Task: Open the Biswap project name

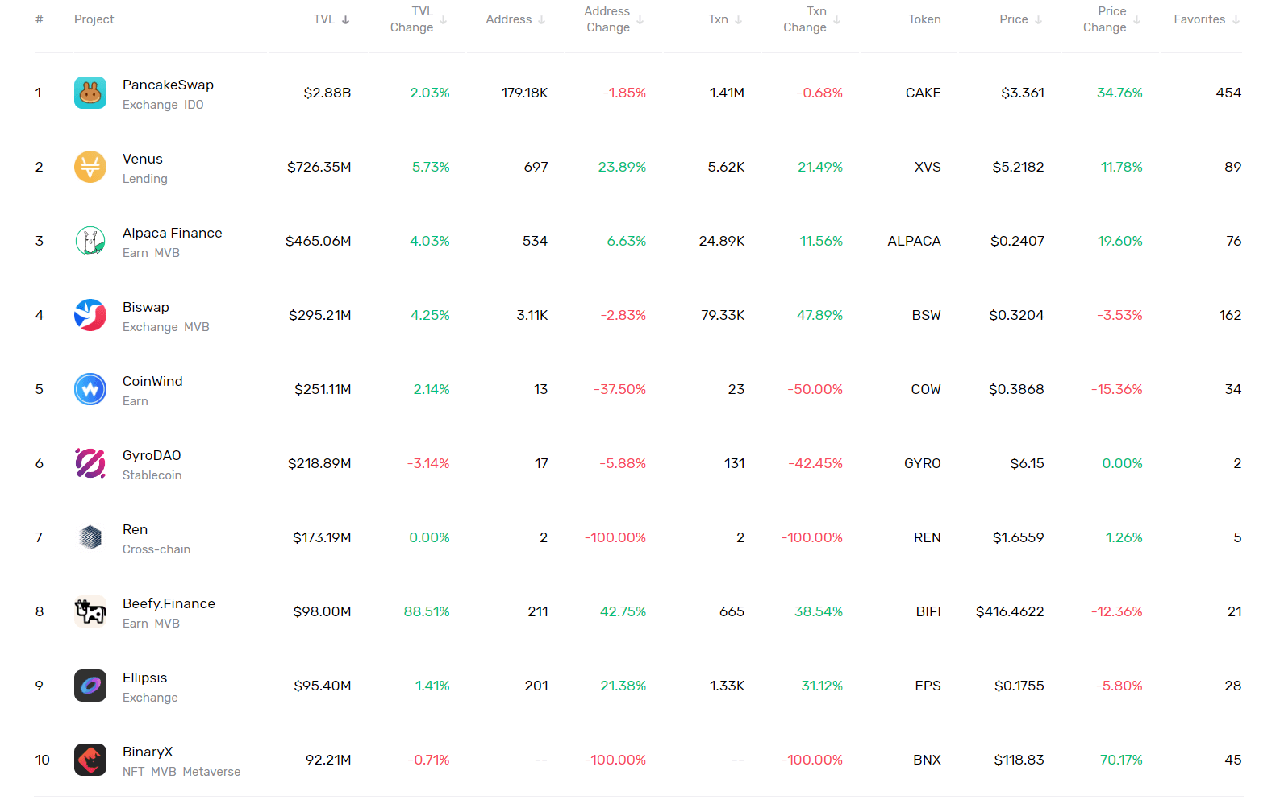Action: [146, 307]
